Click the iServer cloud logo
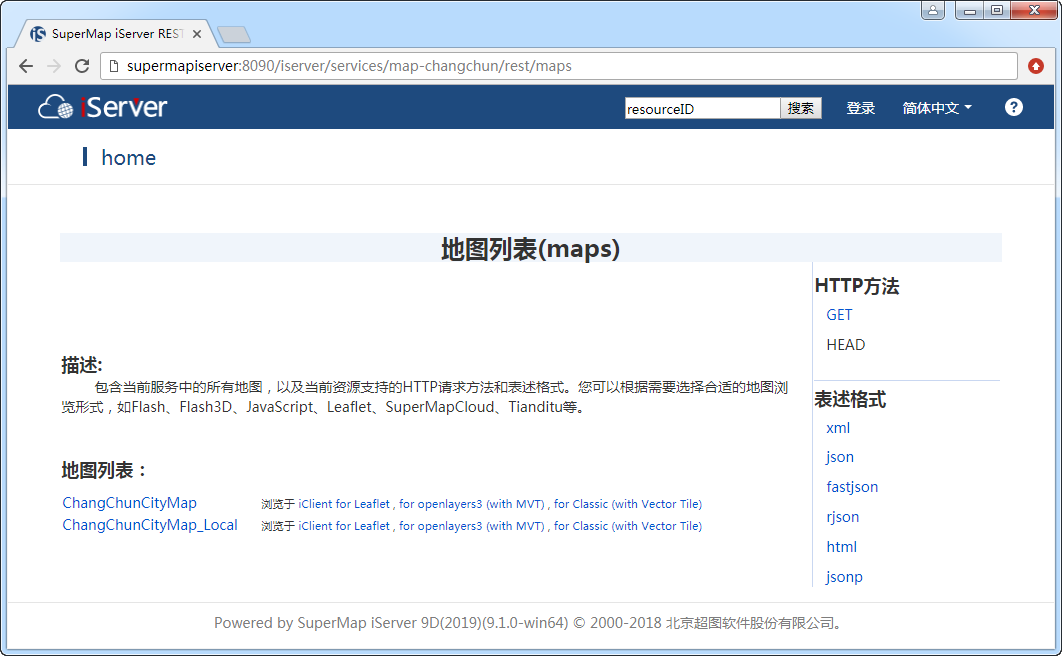1062x656 pixels. point(102,107)
